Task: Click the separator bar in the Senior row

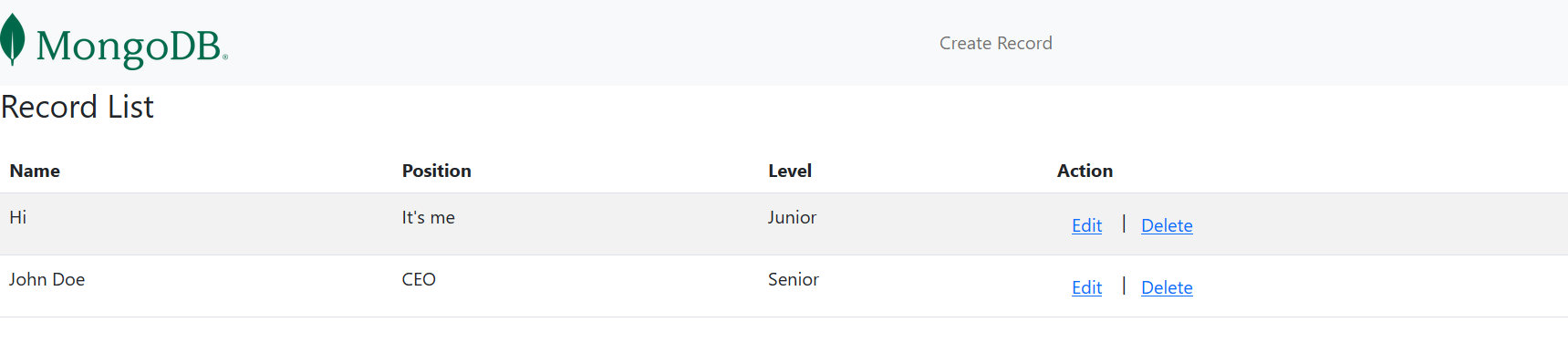Action: pyautogui.click(x=1124, y=286)
